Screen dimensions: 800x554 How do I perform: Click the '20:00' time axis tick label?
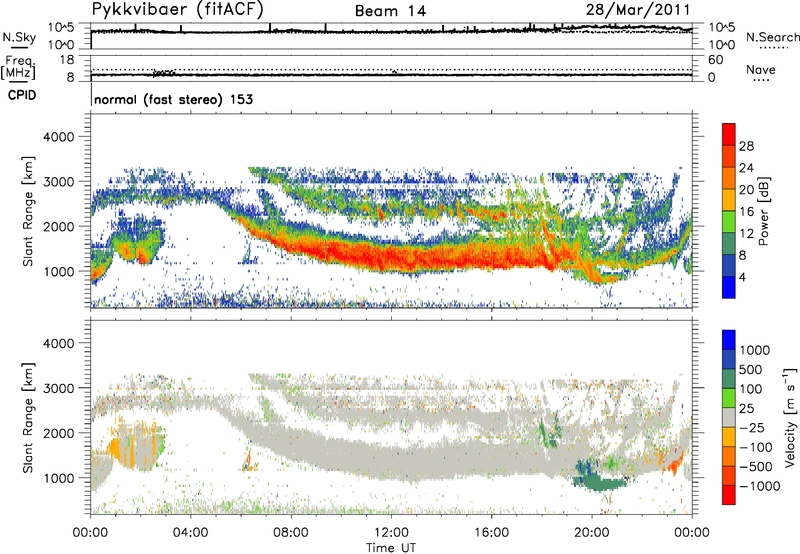coord(592,532)
